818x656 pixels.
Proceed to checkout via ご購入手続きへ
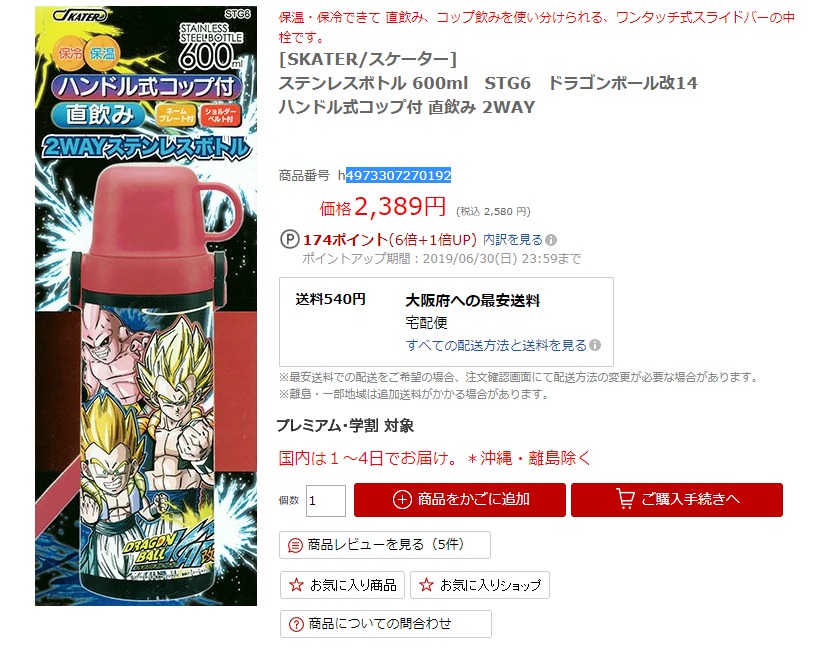click(x=677, y=500)
